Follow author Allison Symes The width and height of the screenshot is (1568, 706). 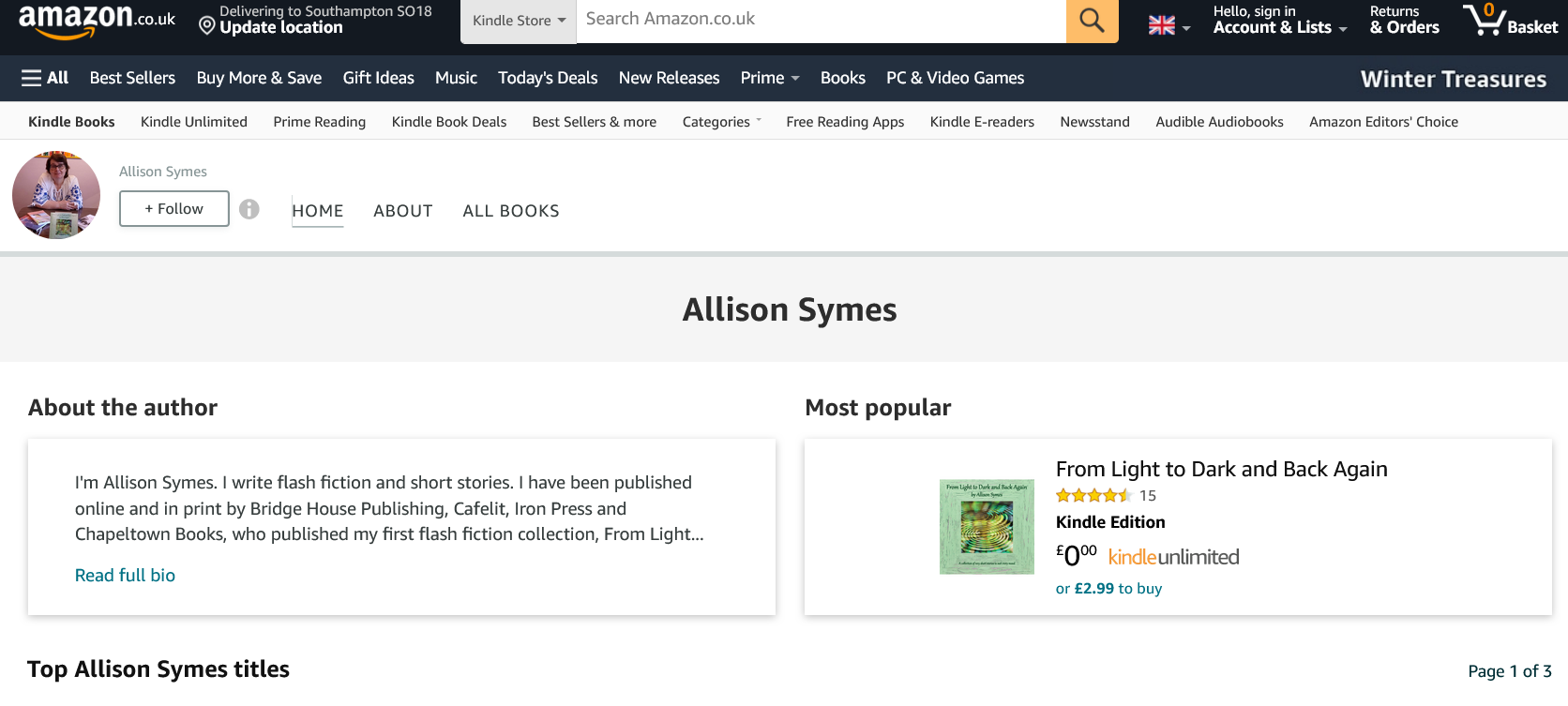pyautogui.click(x=174, y=209)
